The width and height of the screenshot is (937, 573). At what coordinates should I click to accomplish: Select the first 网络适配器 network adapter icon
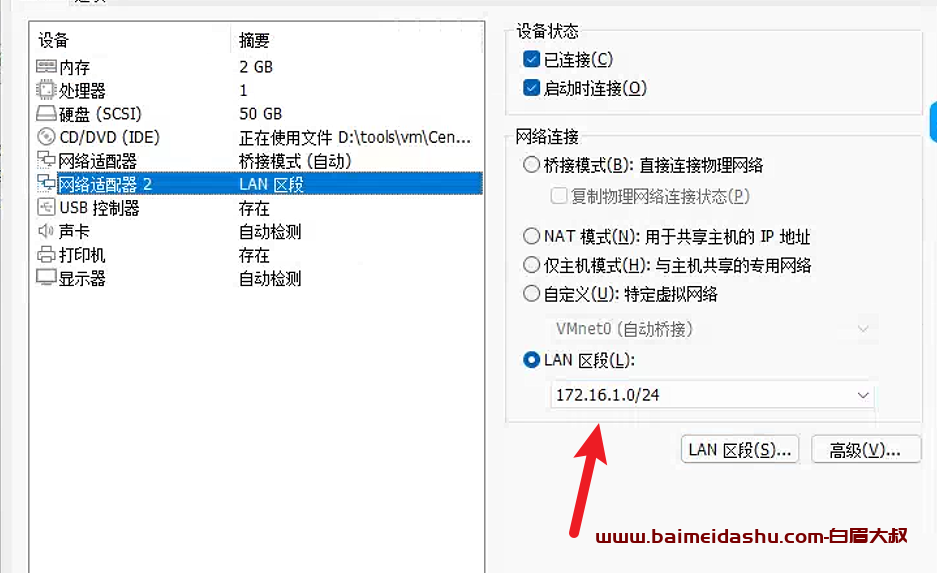46,160
